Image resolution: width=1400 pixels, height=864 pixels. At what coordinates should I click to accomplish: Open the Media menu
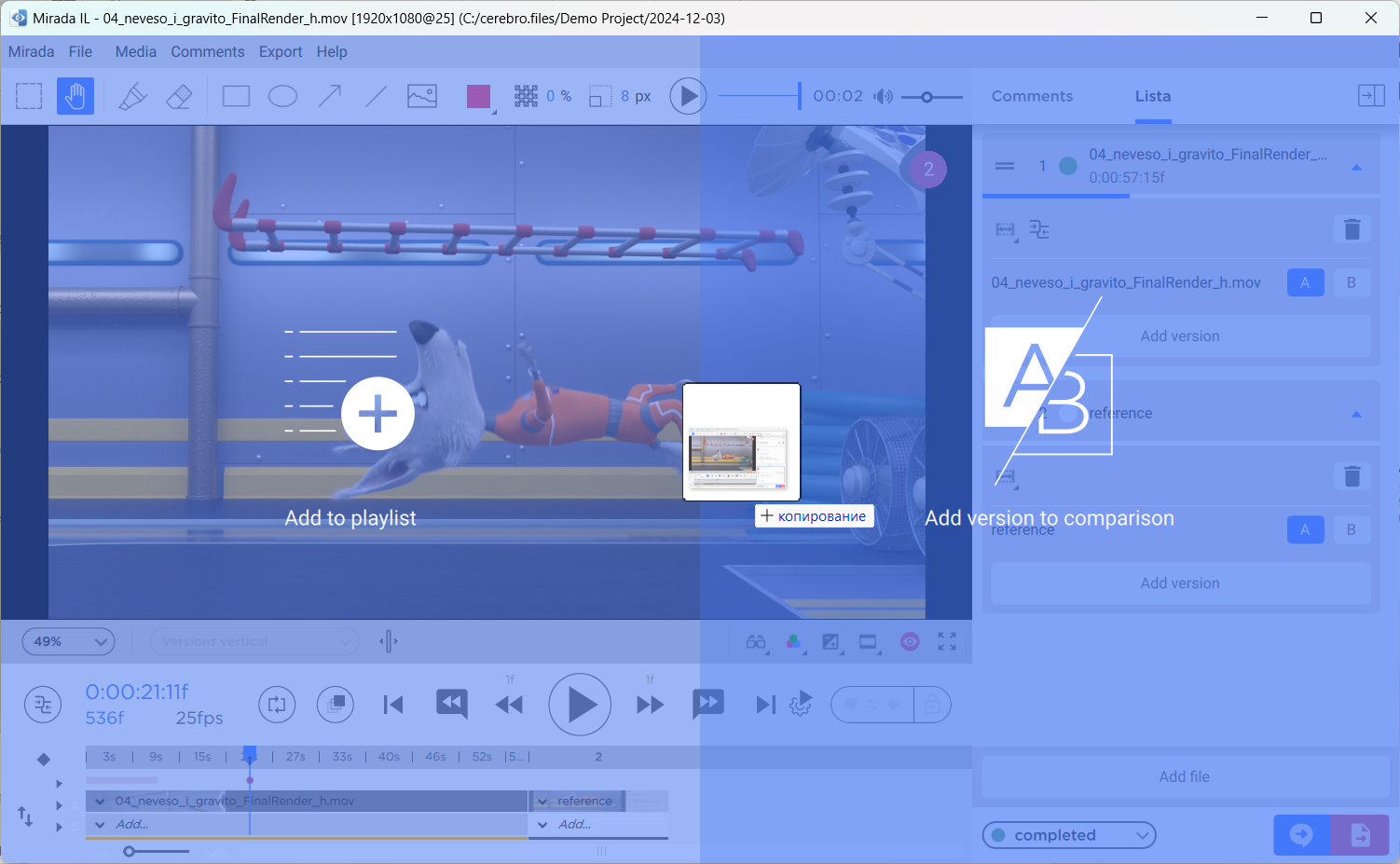click(x=136, y=51)
